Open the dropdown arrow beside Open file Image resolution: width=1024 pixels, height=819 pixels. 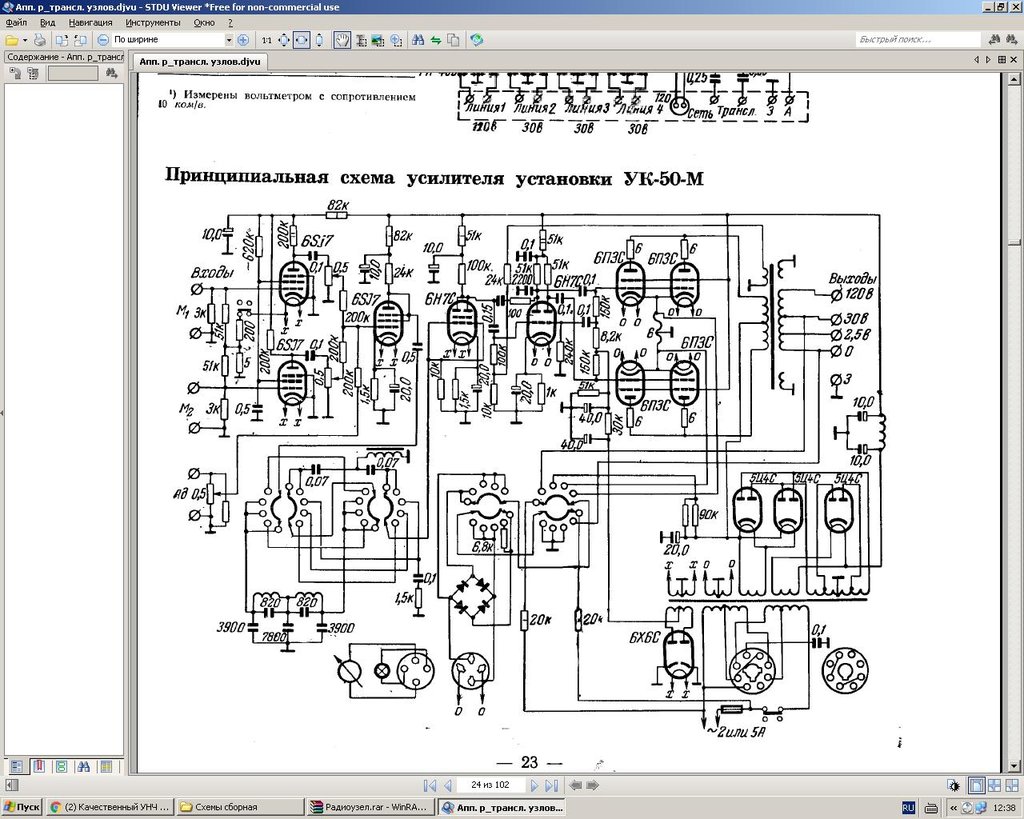coord(25,40)
